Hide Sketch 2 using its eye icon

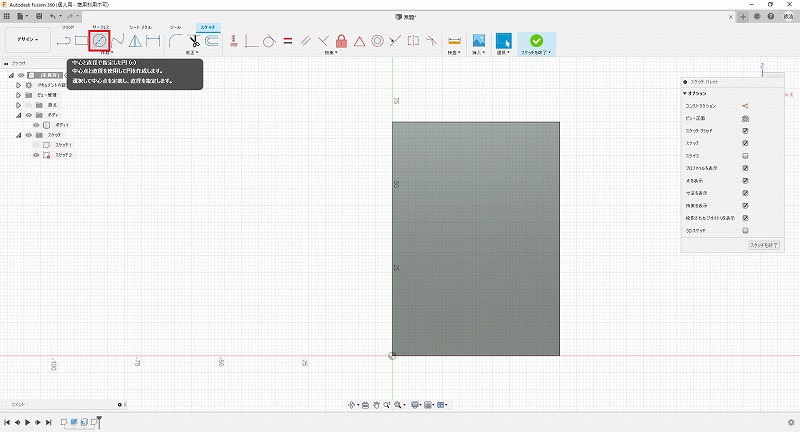coord(36,155)
